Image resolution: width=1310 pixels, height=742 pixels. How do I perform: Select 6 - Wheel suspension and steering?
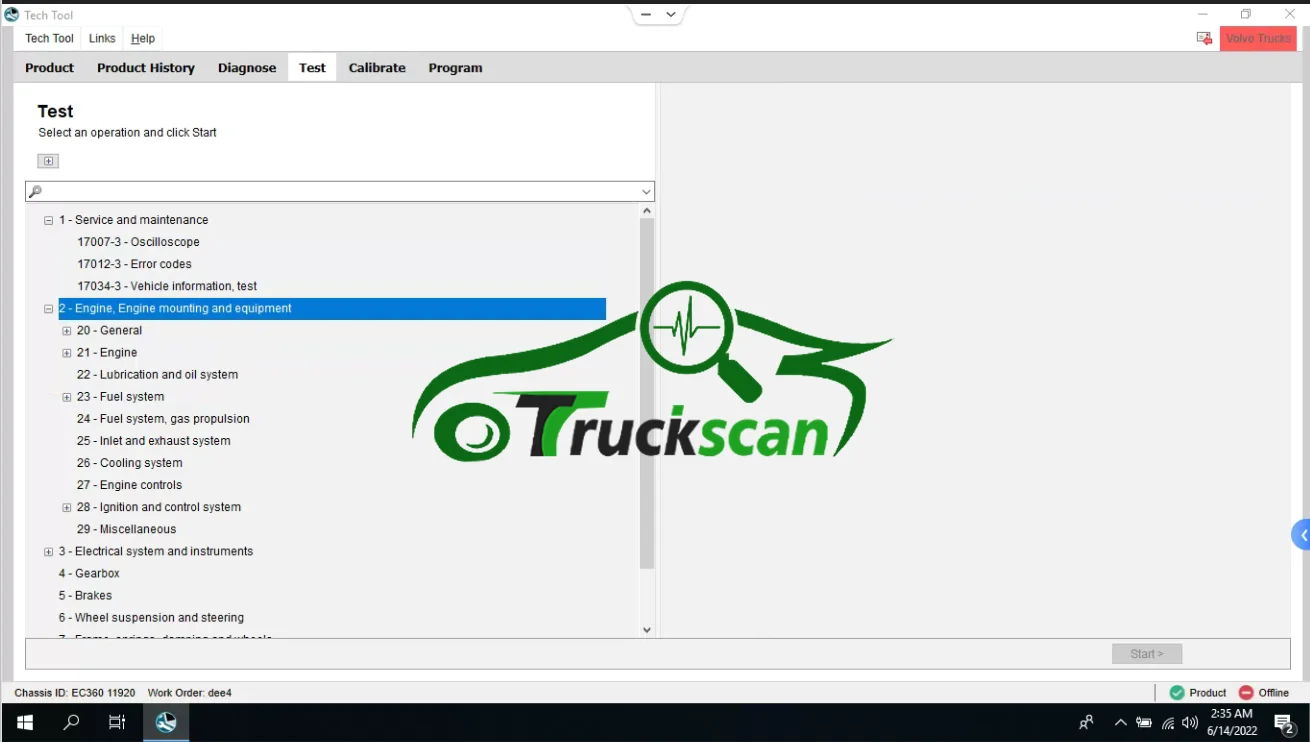pos(151,617)
